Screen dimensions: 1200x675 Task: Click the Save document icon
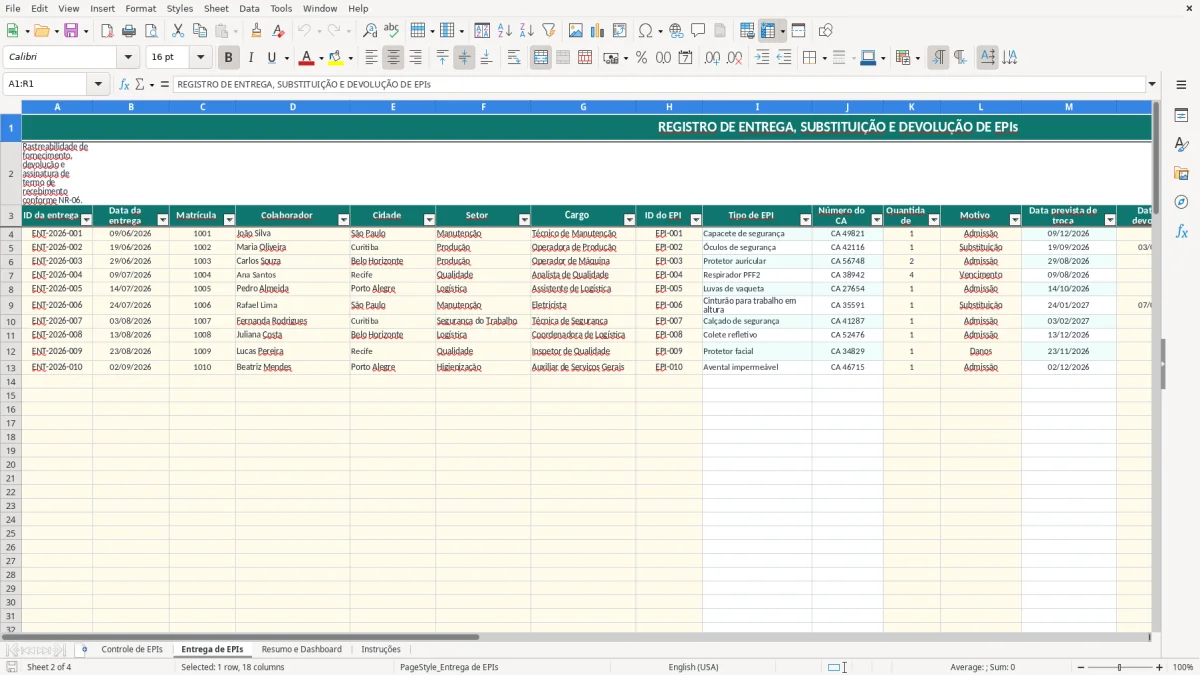[71, 31]
